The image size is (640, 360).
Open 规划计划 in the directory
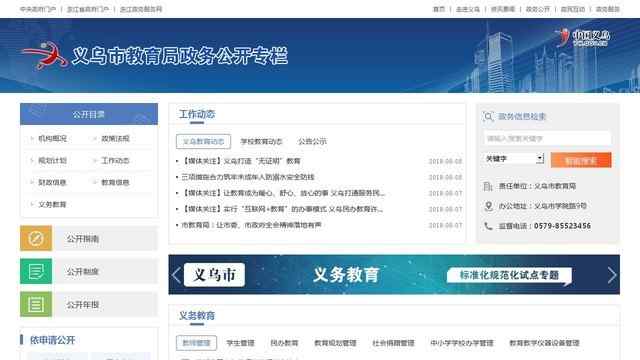click(52, 161)
